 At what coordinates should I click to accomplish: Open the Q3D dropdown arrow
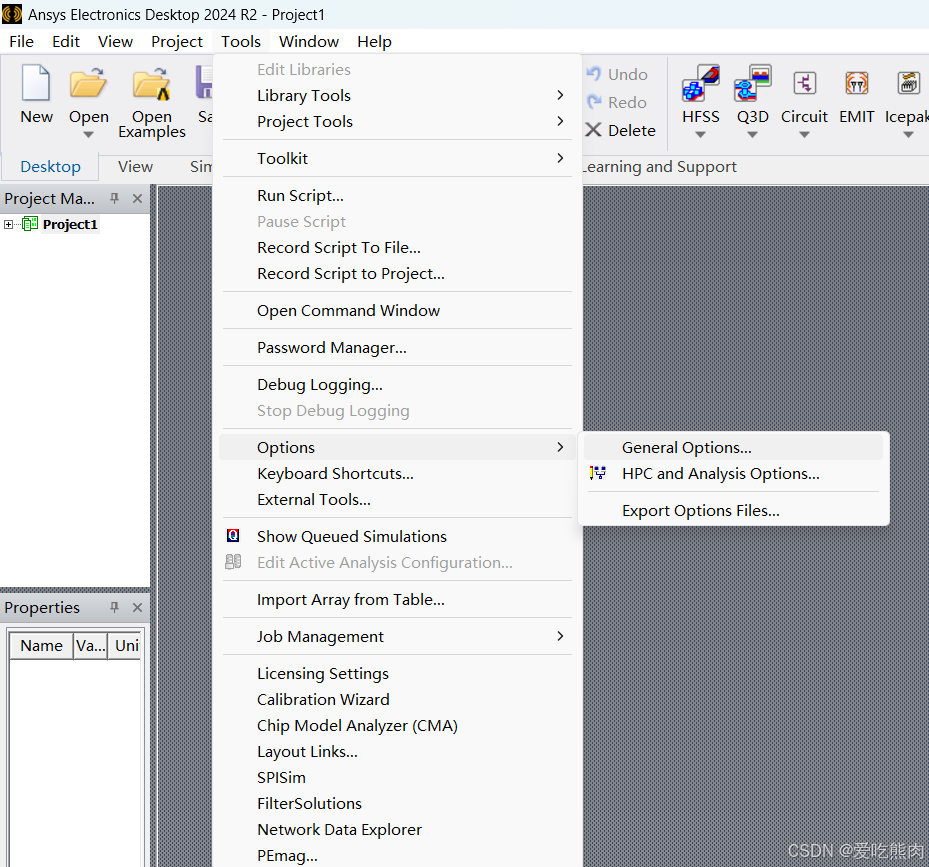[752, 135]
